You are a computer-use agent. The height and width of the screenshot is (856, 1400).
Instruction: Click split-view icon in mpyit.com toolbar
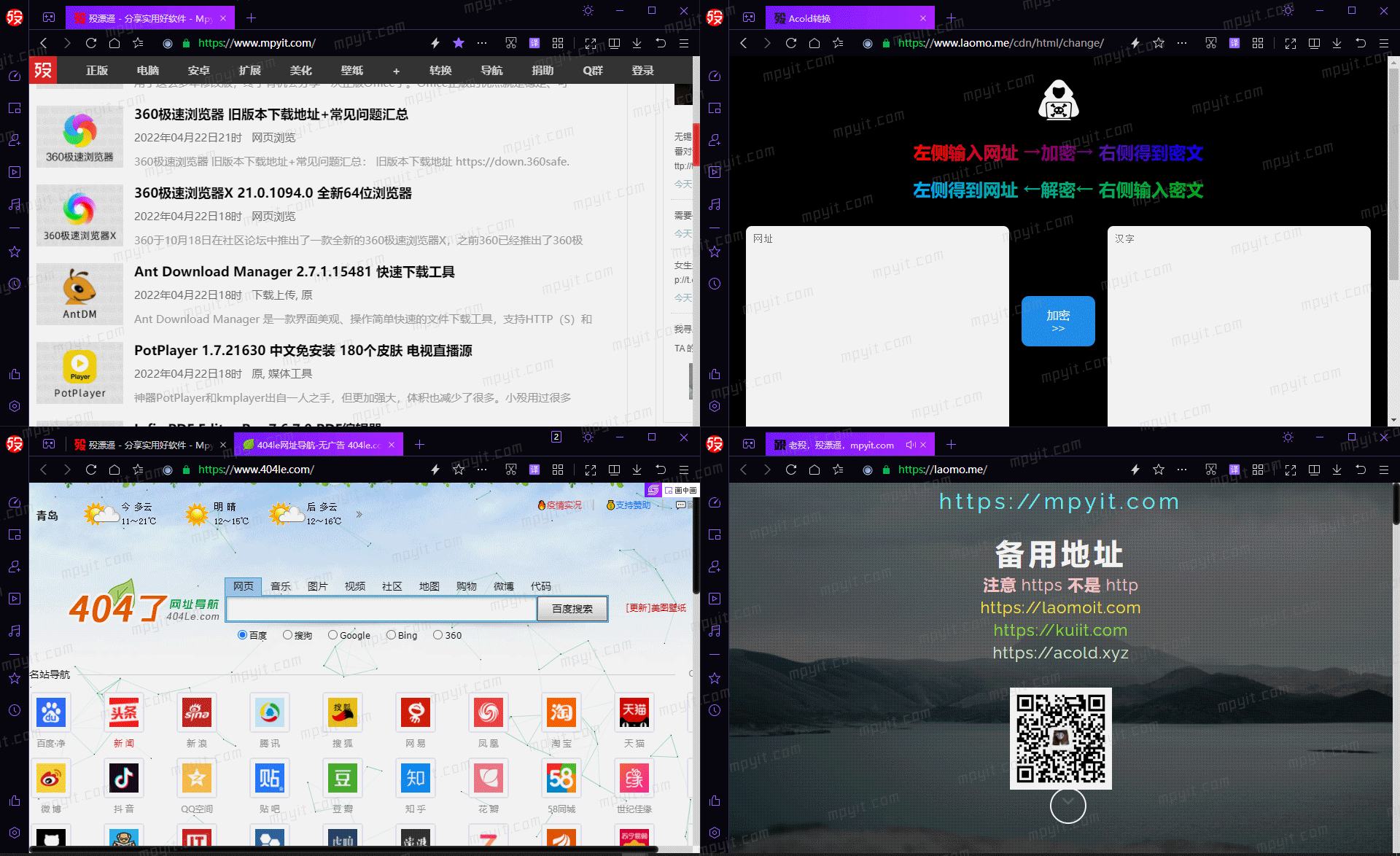[x=614, y=43]
